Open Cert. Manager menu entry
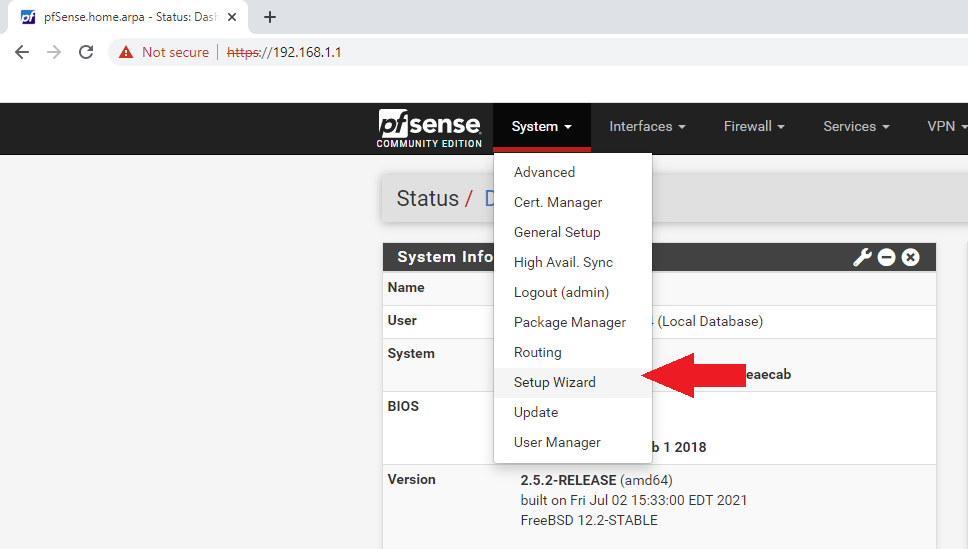Screen dimensions: 968x549 point(572,203)
